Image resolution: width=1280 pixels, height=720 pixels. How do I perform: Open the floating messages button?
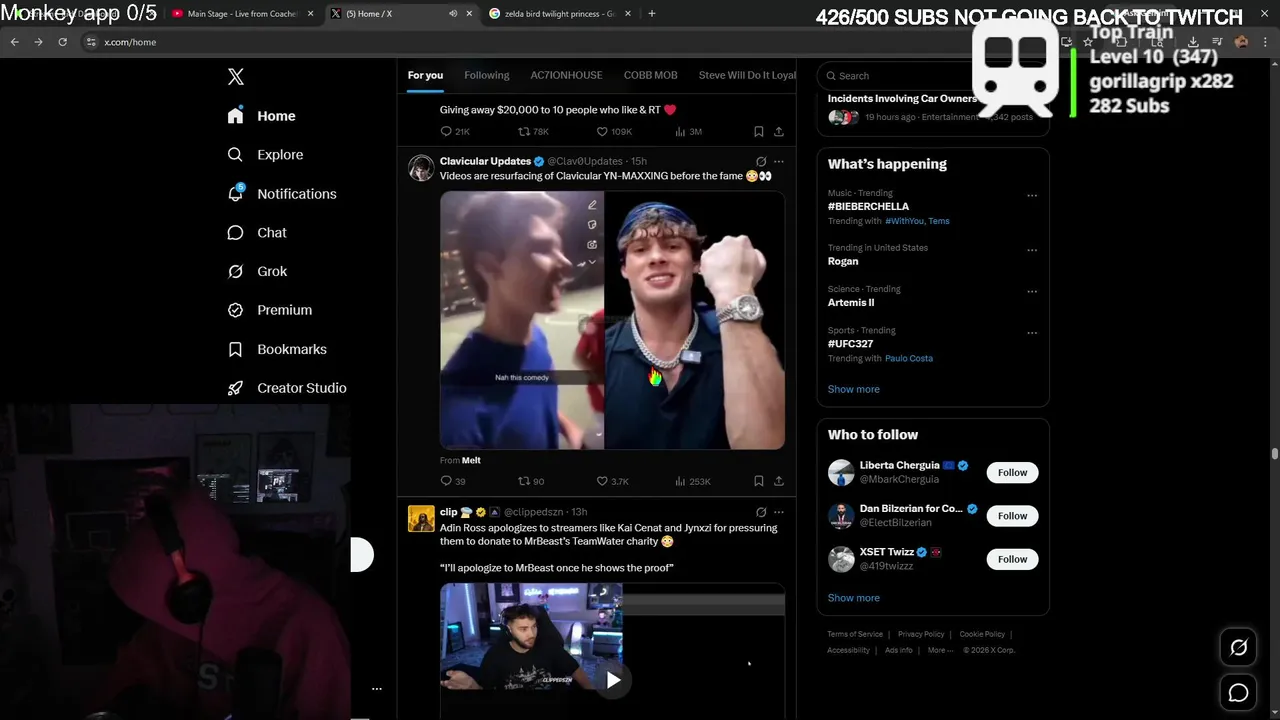tap(1238, 693)
